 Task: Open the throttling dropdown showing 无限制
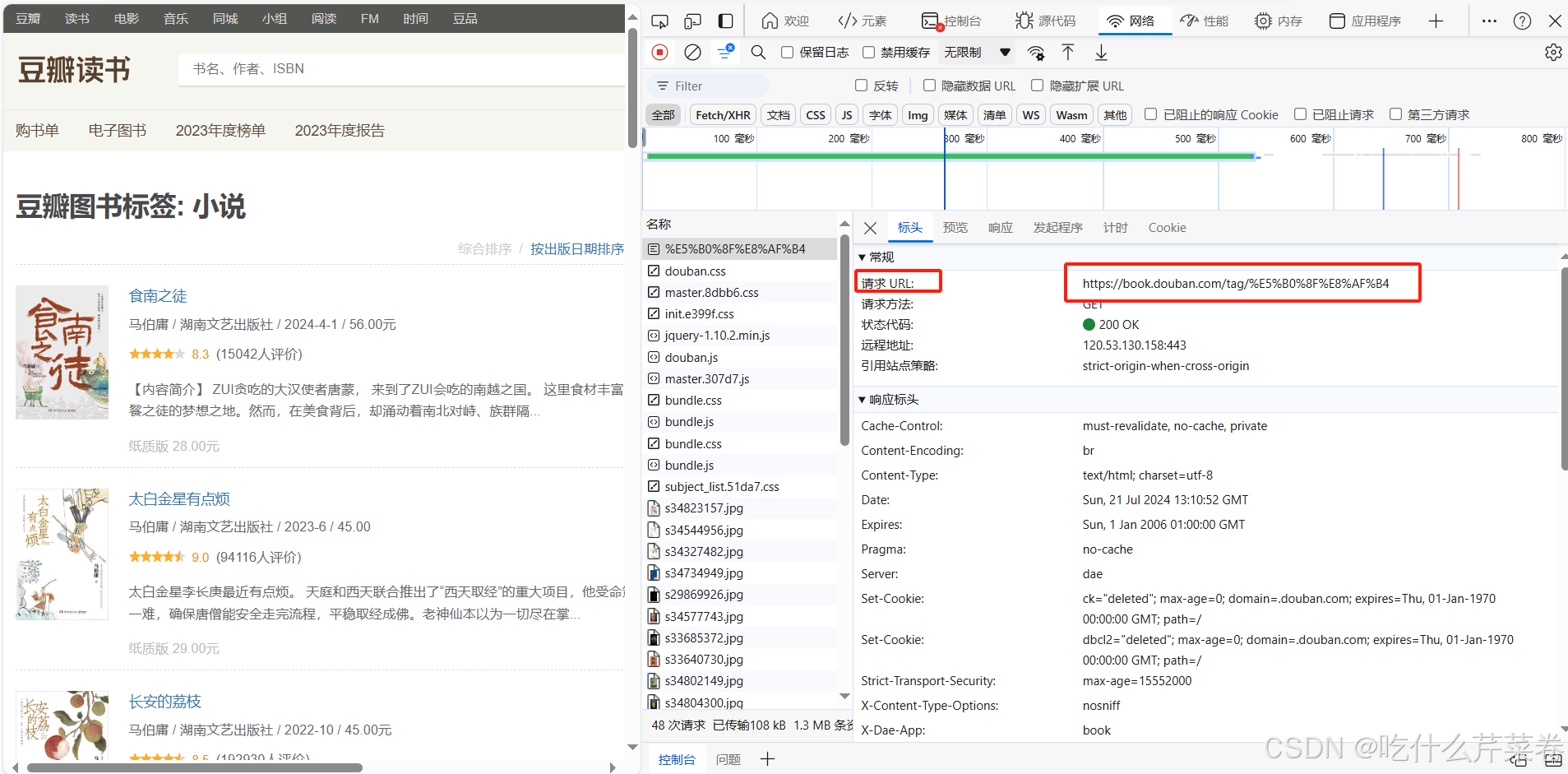pos(977,53)
